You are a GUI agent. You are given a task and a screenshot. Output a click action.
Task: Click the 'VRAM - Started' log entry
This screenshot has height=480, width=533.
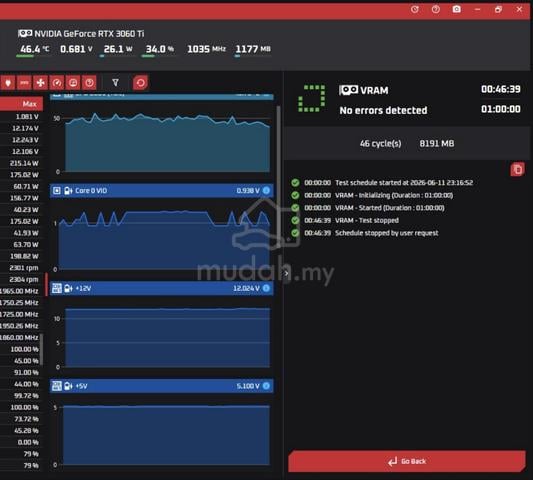point(368,208)
